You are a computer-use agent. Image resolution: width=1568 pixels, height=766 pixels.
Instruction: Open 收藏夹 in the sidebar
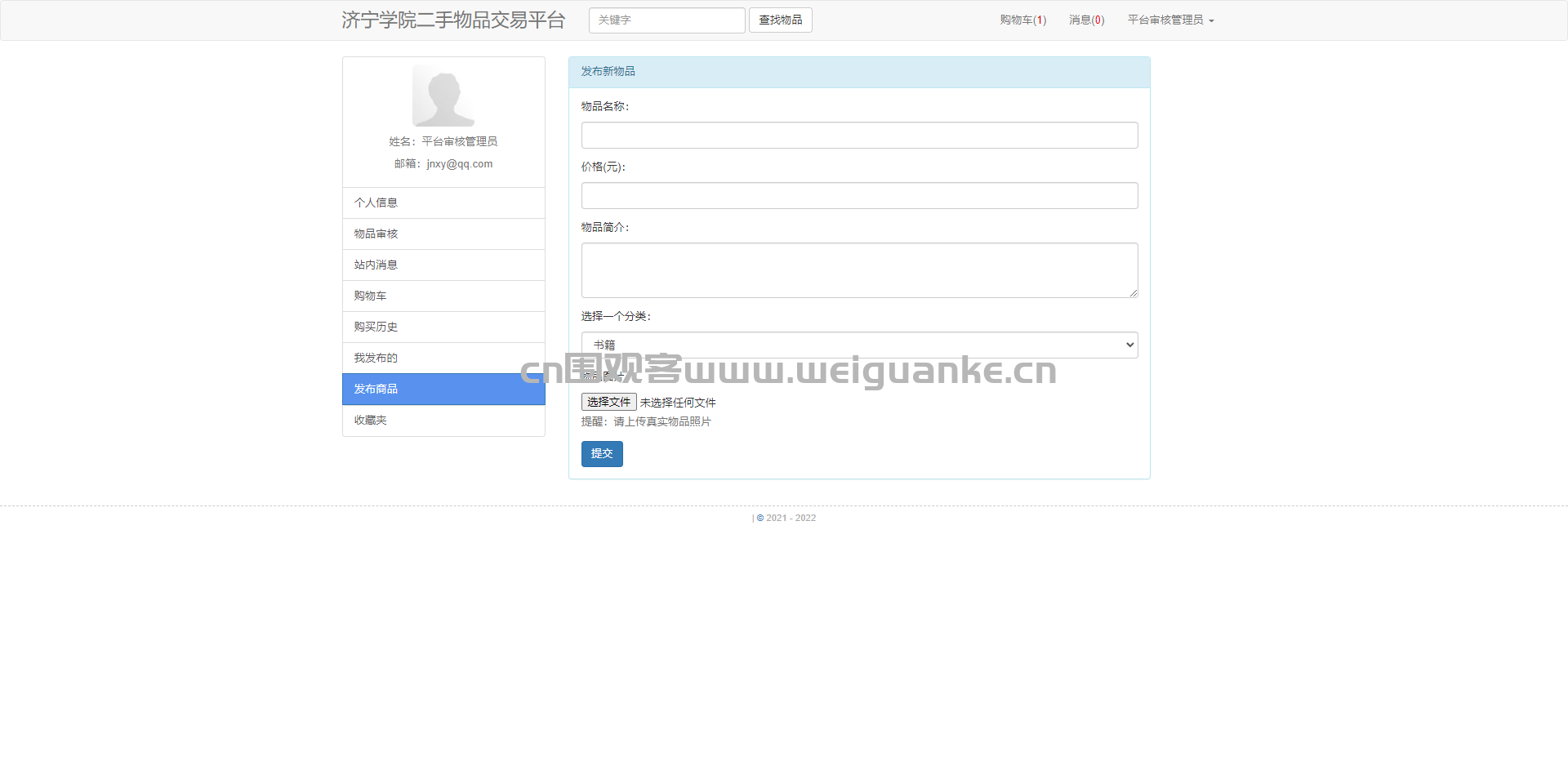(x=443, y=420)
